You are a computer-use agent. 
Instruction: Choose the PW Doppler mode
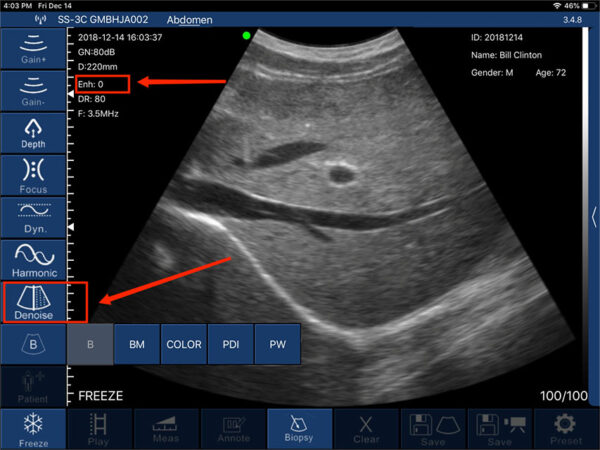pos(276,344)
